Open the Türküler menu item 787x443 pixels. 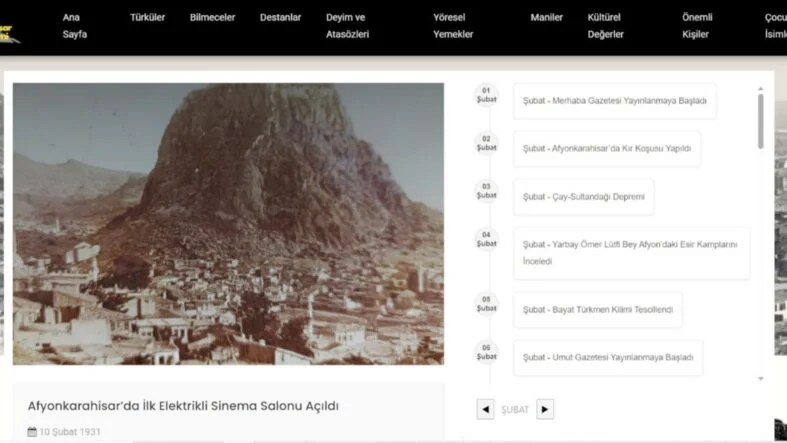click(148, 18)
